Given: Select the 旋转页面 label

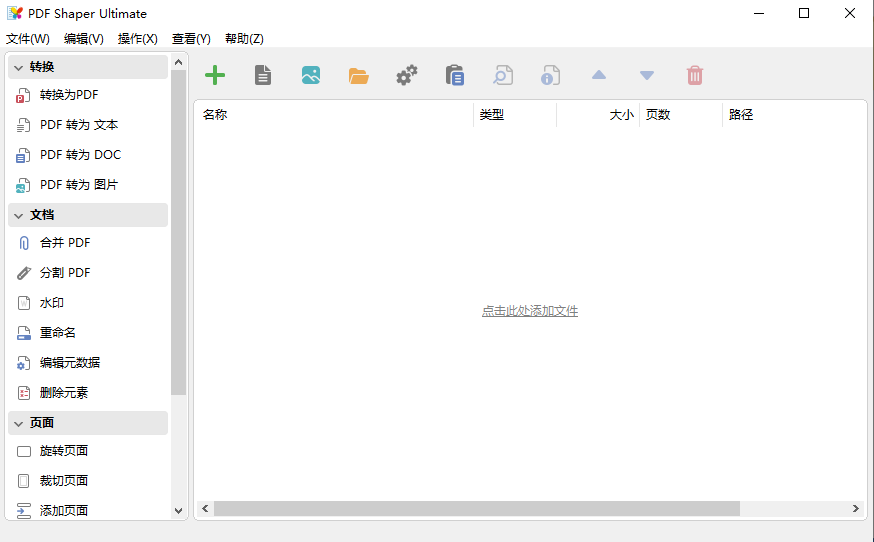Looking at the screenshot, I should coord(64,451).
